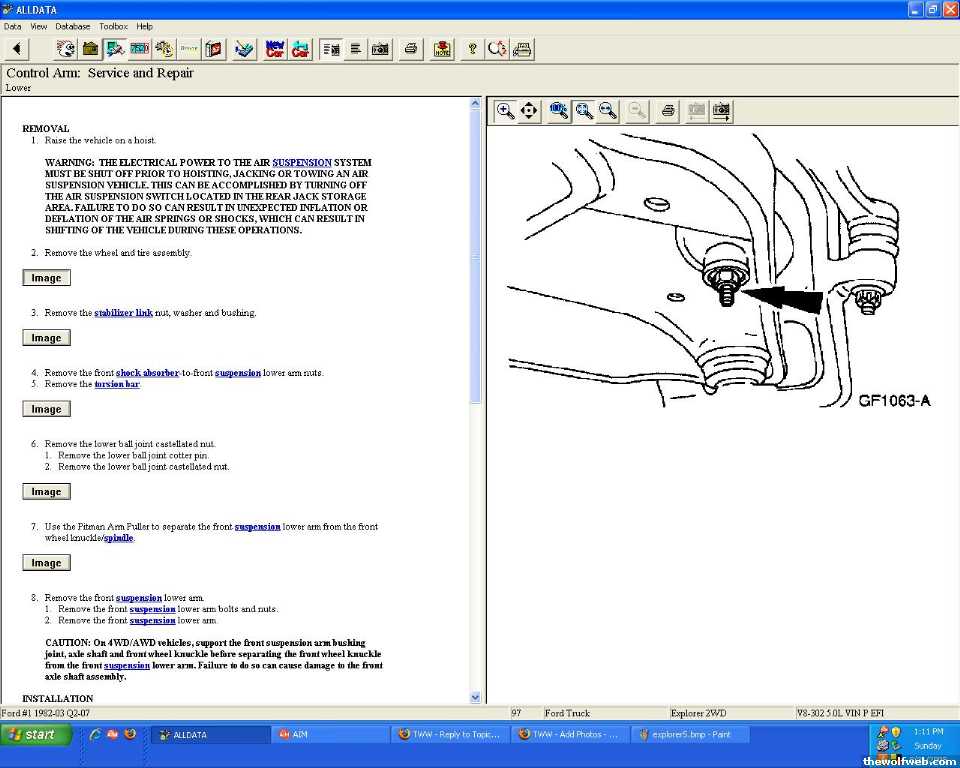Viewport: 960px width, 768px height.
Task: Click Image button under Pitman Arm Puller step
Action: click(46, 563)
